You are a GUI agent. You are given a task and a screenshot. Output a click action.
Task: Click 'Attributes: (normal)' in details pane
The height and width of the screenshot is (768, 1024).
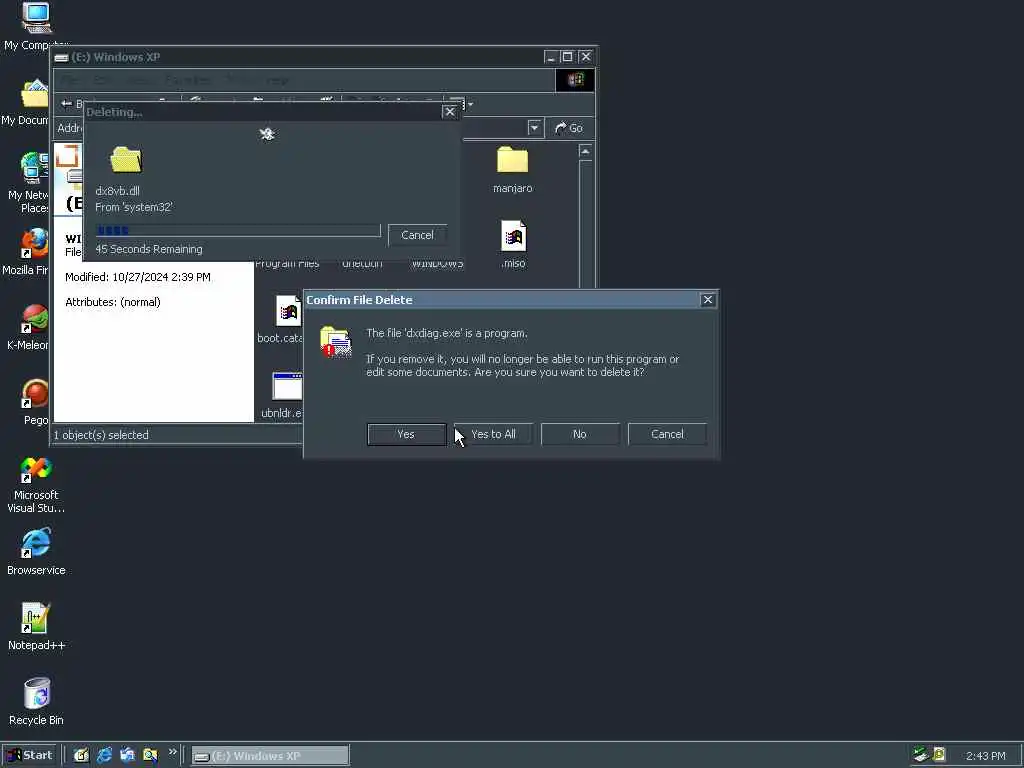pyautogui.click(x=113, y=302)
